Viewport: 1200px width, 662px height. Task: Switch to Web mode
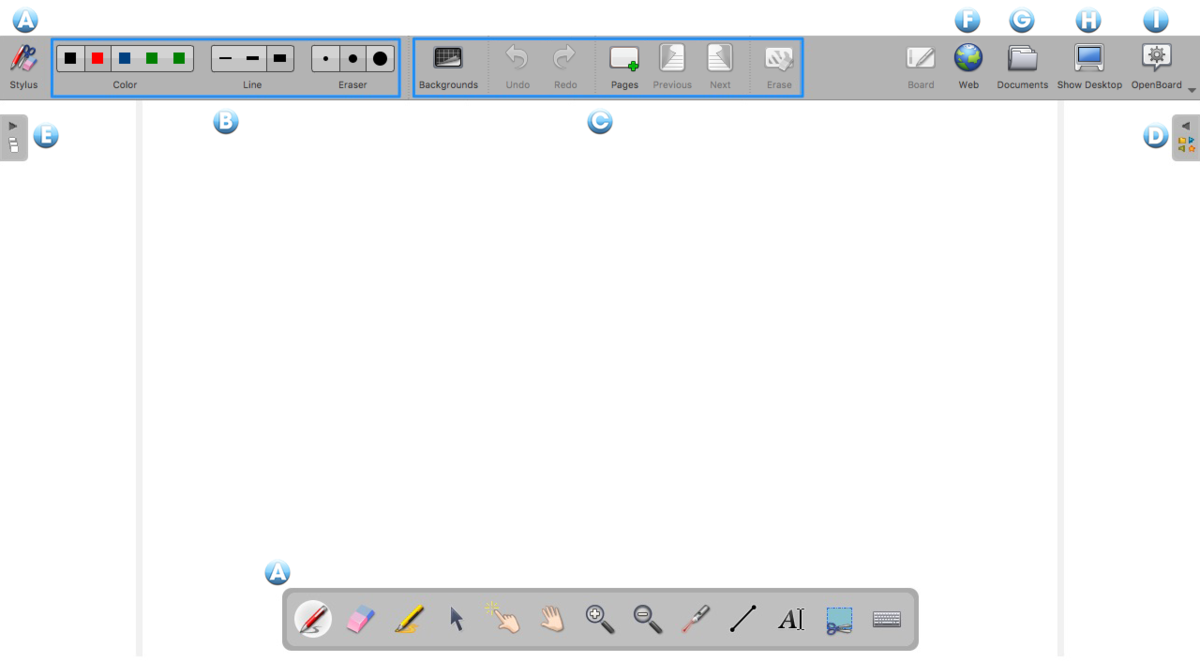coord(968,66)
